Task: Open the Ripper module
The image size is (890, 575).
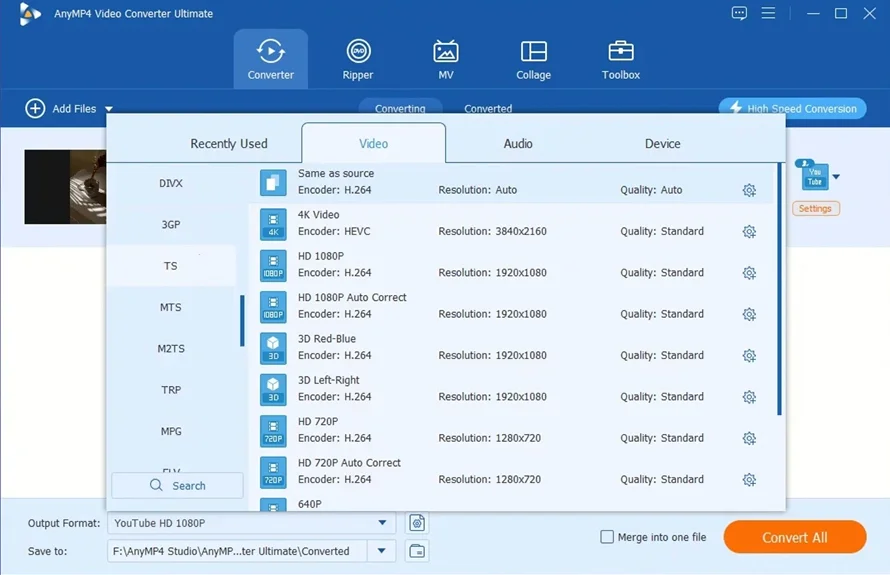Action: 358,59
